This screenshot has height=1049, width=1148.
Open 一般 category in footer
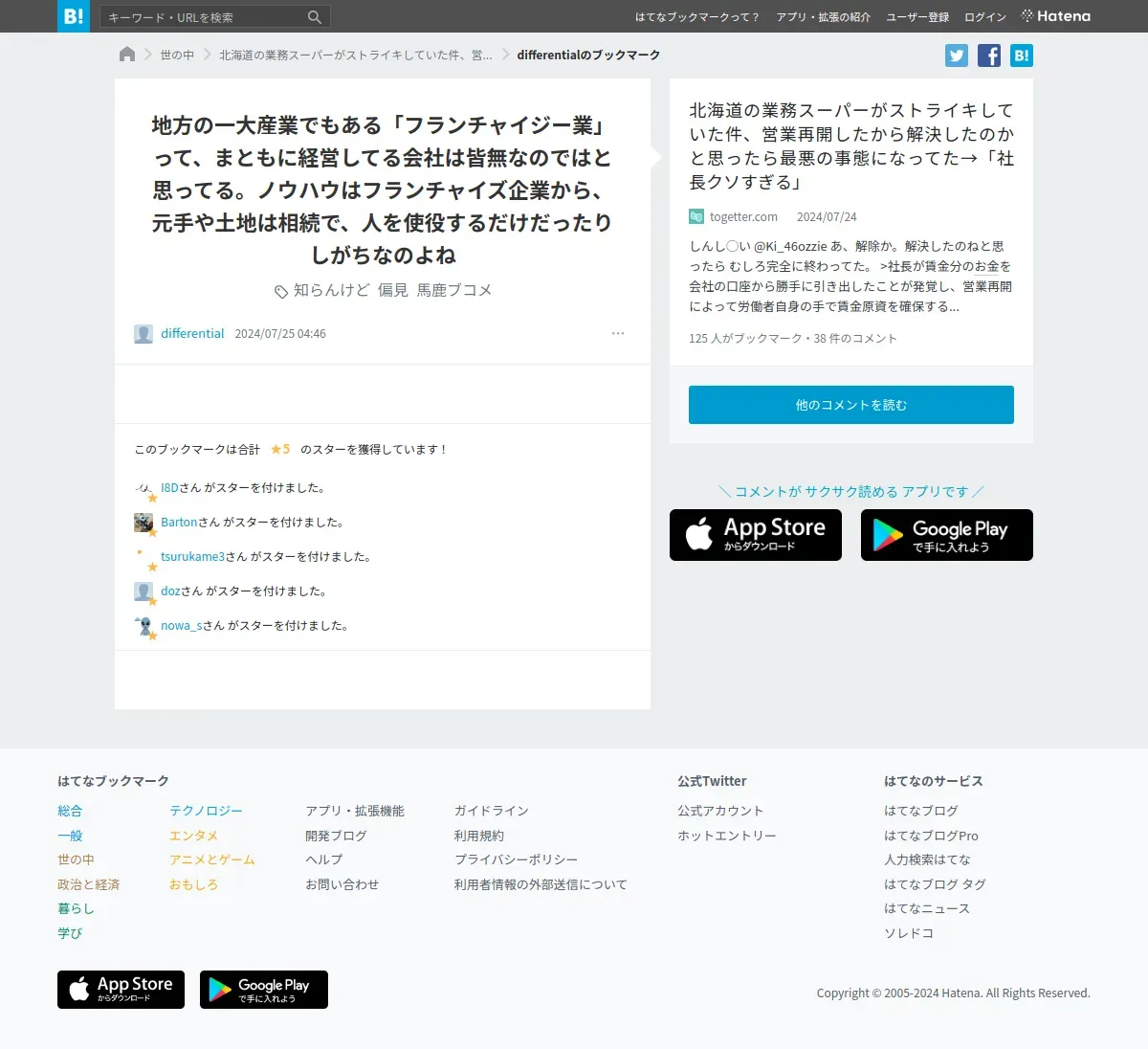pos(70,836)
